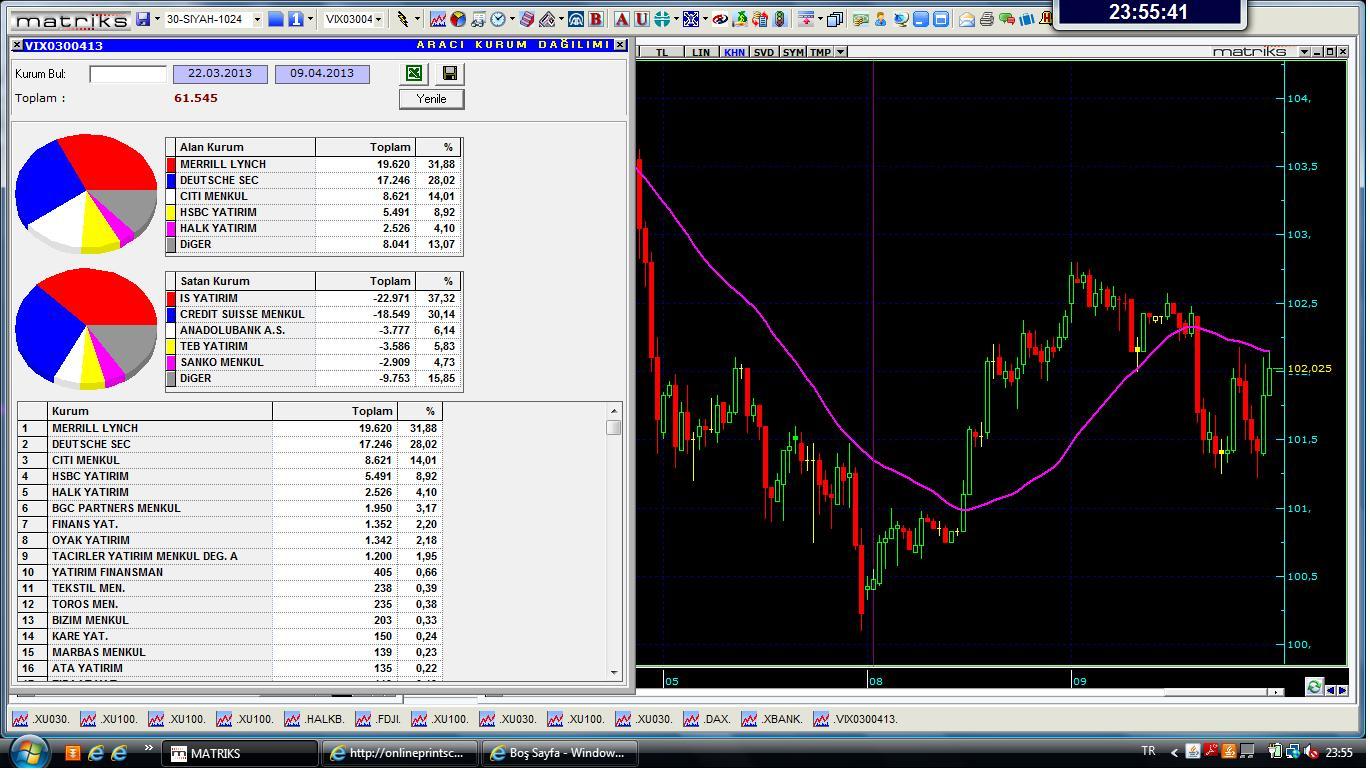
Task: Click the red A toolbar icon
Action: click(622, 19)
